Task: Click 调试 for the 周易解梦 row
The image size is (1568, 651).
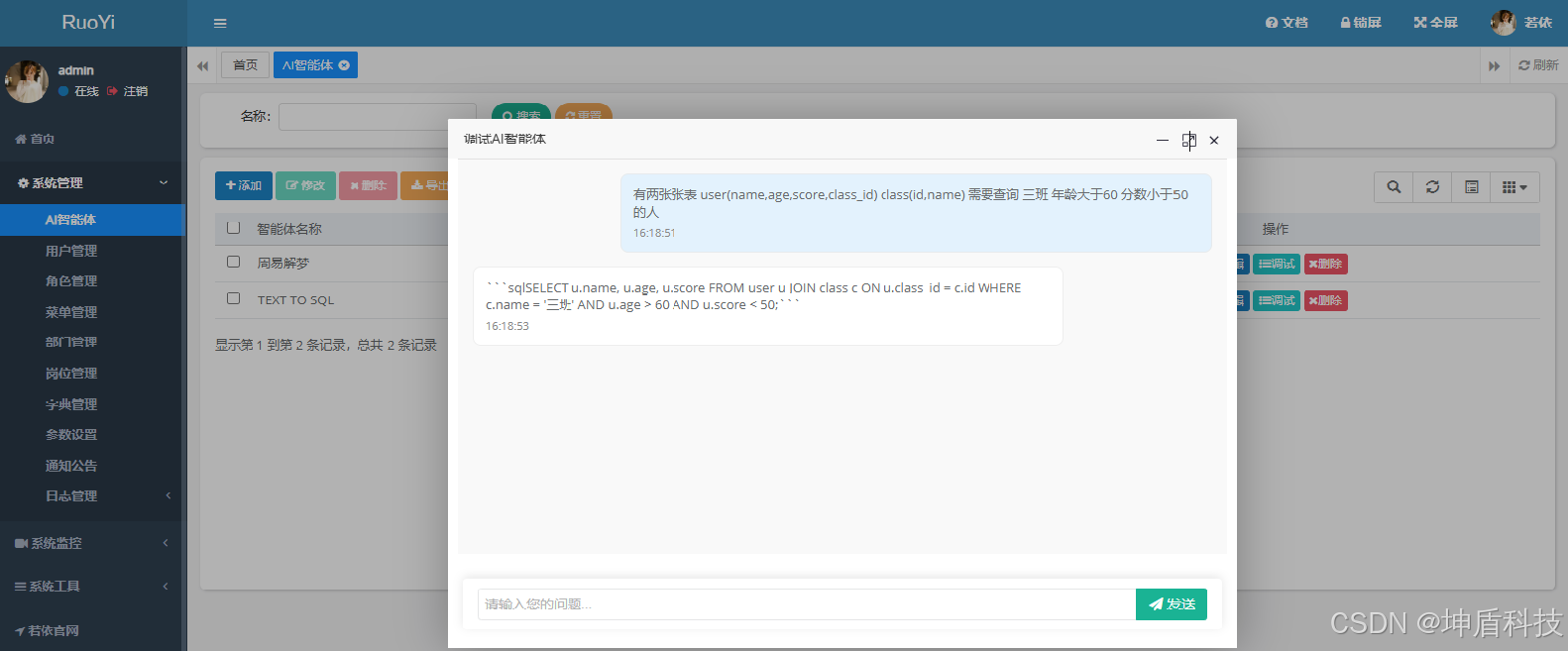Action: pyautogui.click(x=1277, y=264)
